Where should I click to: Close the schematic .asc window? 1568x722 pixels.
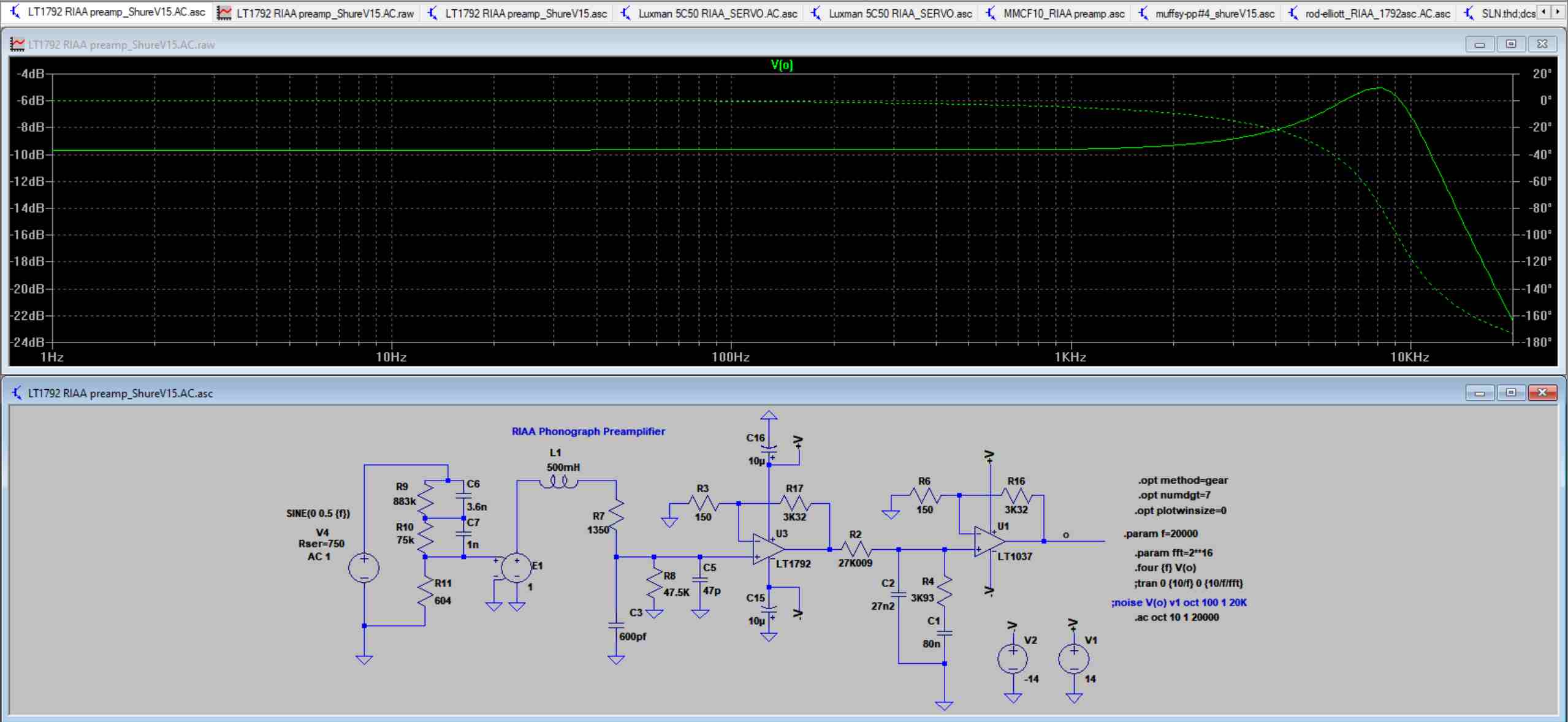1542,392
